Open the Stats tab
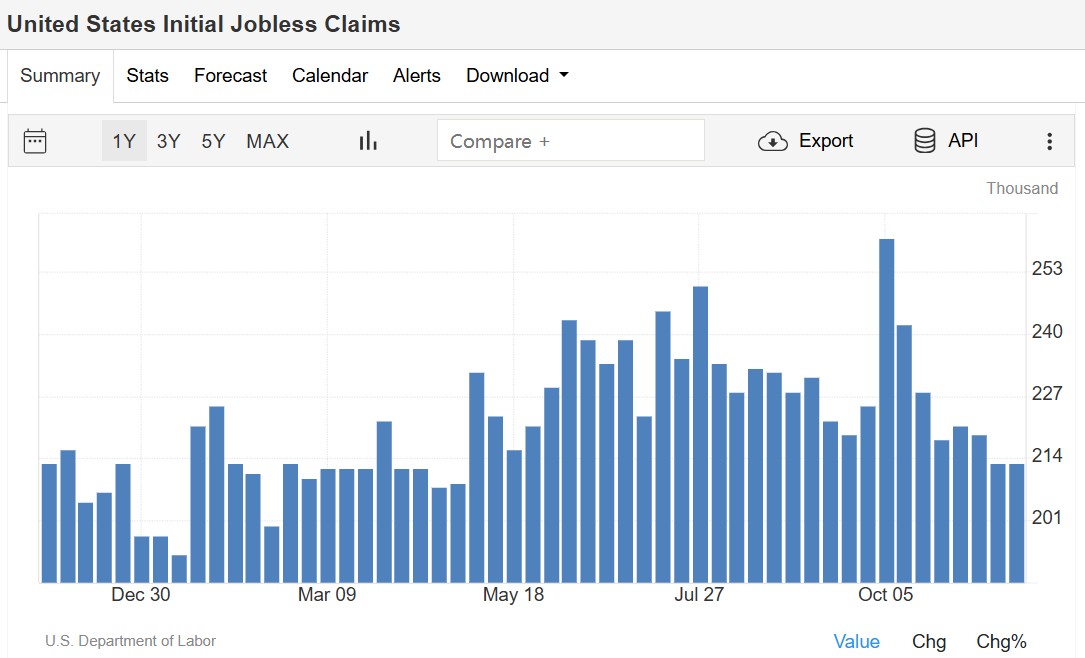Screen dimensions: 1085x658 [147, 75]
